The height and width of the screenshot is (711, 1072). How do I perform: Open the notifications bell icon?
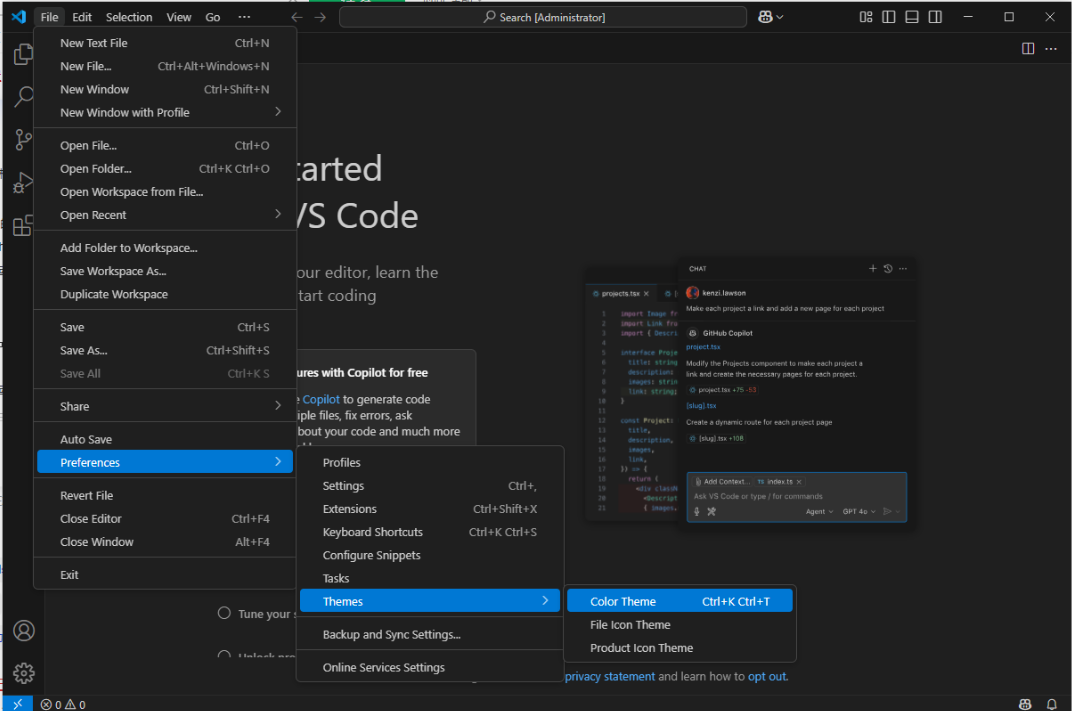[x=1051, y=704]
